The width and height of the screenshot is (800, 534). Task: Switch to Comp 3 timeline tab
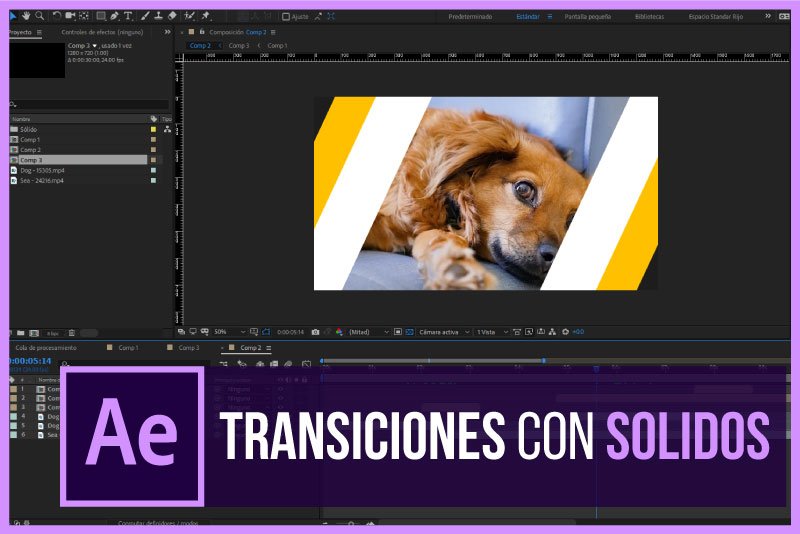(189, 348)
